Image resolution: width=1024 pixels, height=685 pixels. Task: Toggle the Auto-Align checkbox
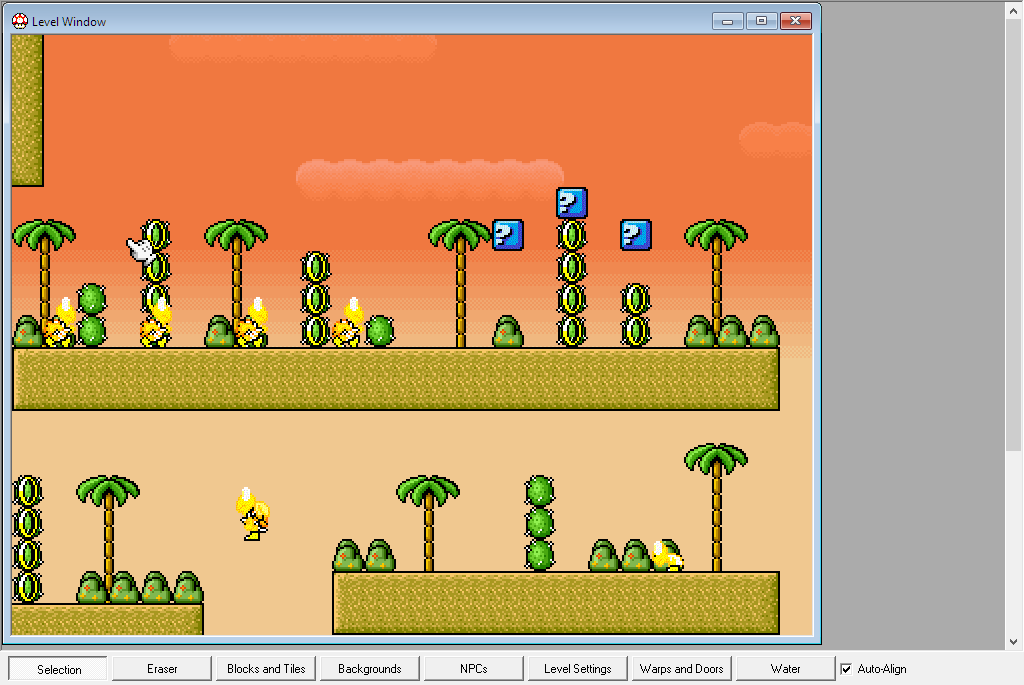coord(846,669)
